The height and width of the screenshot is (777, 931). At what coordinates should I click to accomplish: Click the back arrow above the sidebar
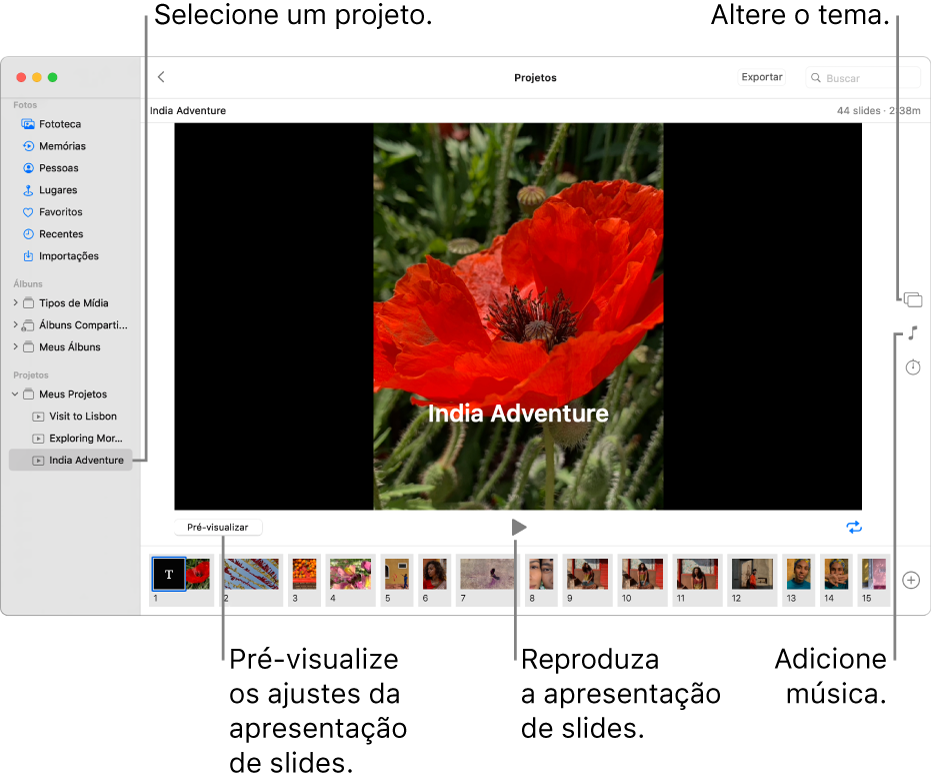tap(162, 76)
